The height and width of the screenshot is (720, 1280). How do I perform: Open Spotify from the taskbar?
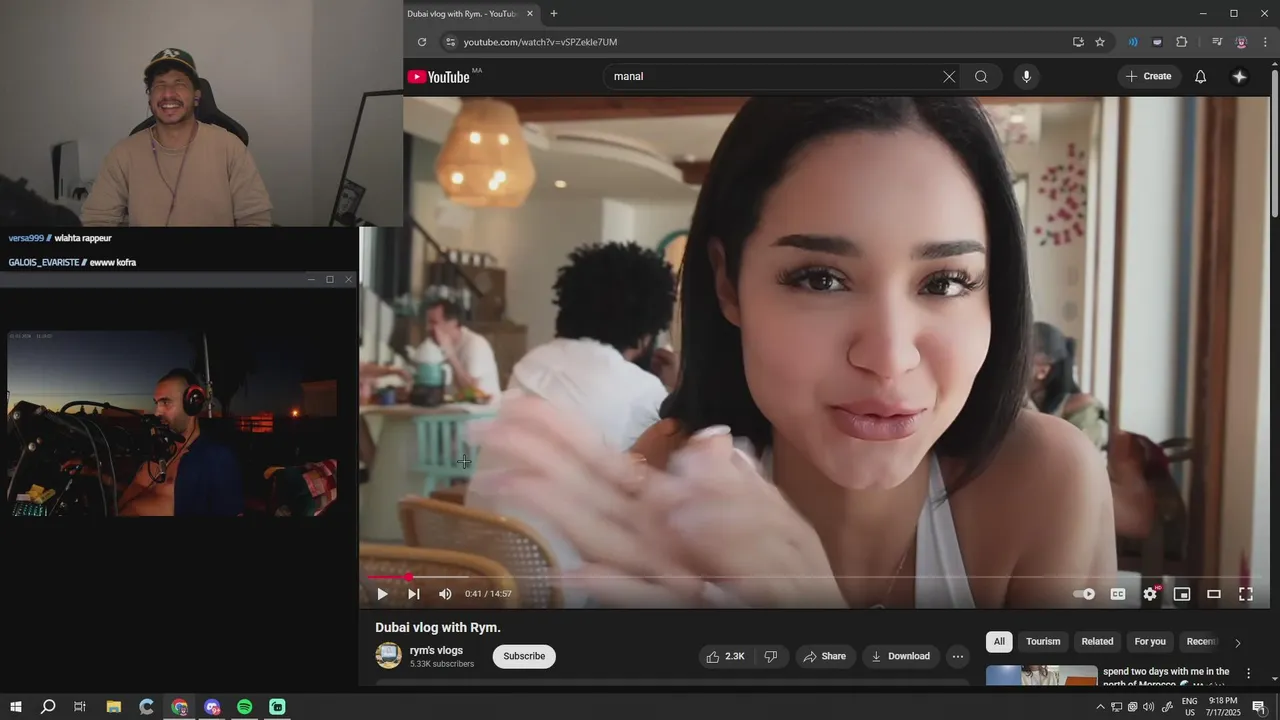click(245, 707)
